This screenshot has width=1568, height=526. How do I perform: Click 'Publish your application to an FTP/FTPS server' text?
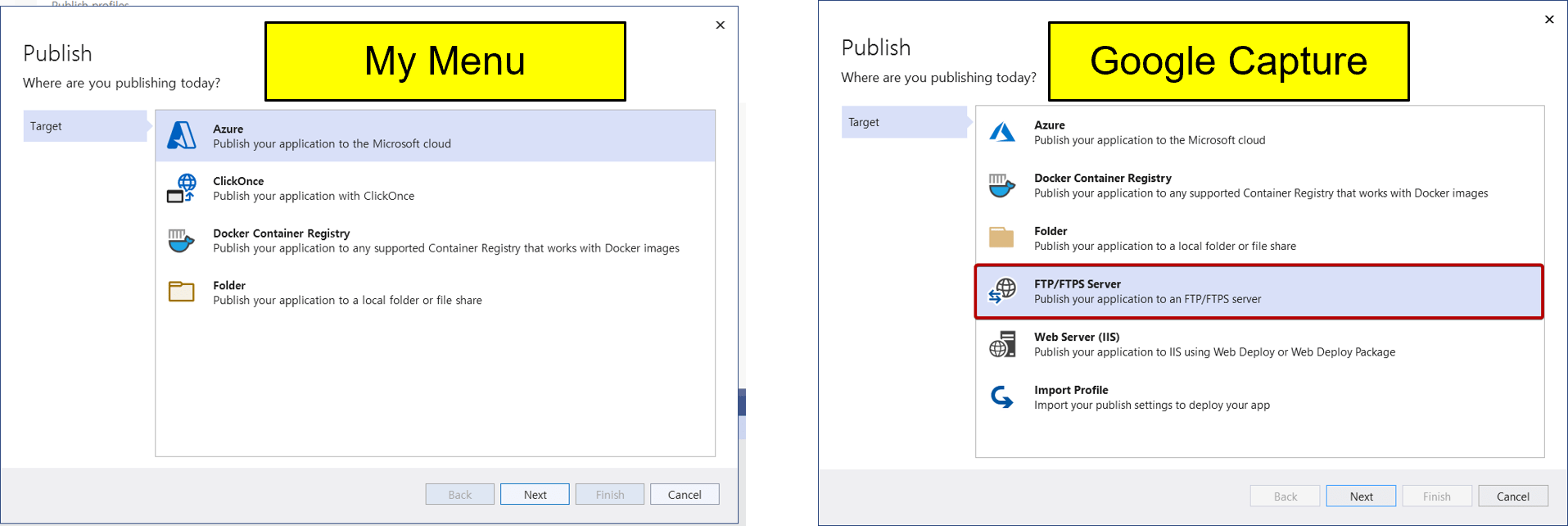(1148, 299)
